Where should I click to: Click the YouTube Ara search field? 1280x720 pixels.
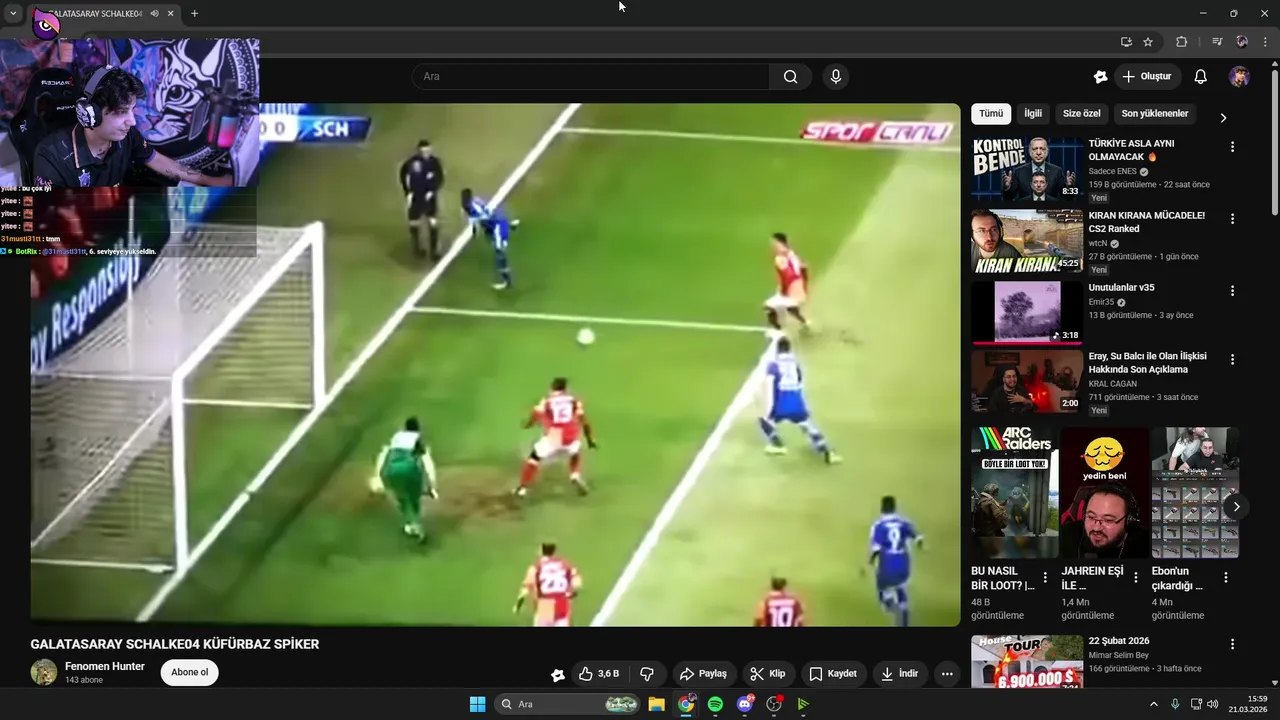click(x=590, y=77)
